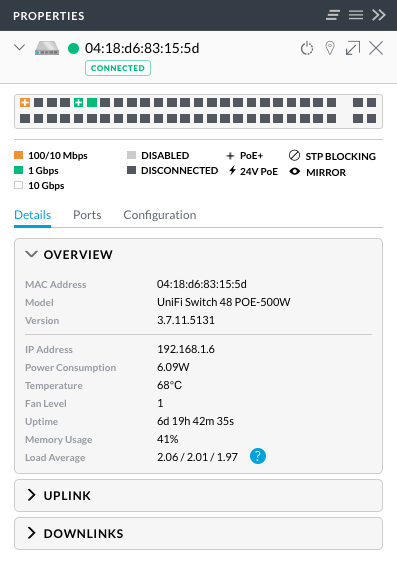Click load average '2.06 / 2.01 / 1.97'

(197, 457)
